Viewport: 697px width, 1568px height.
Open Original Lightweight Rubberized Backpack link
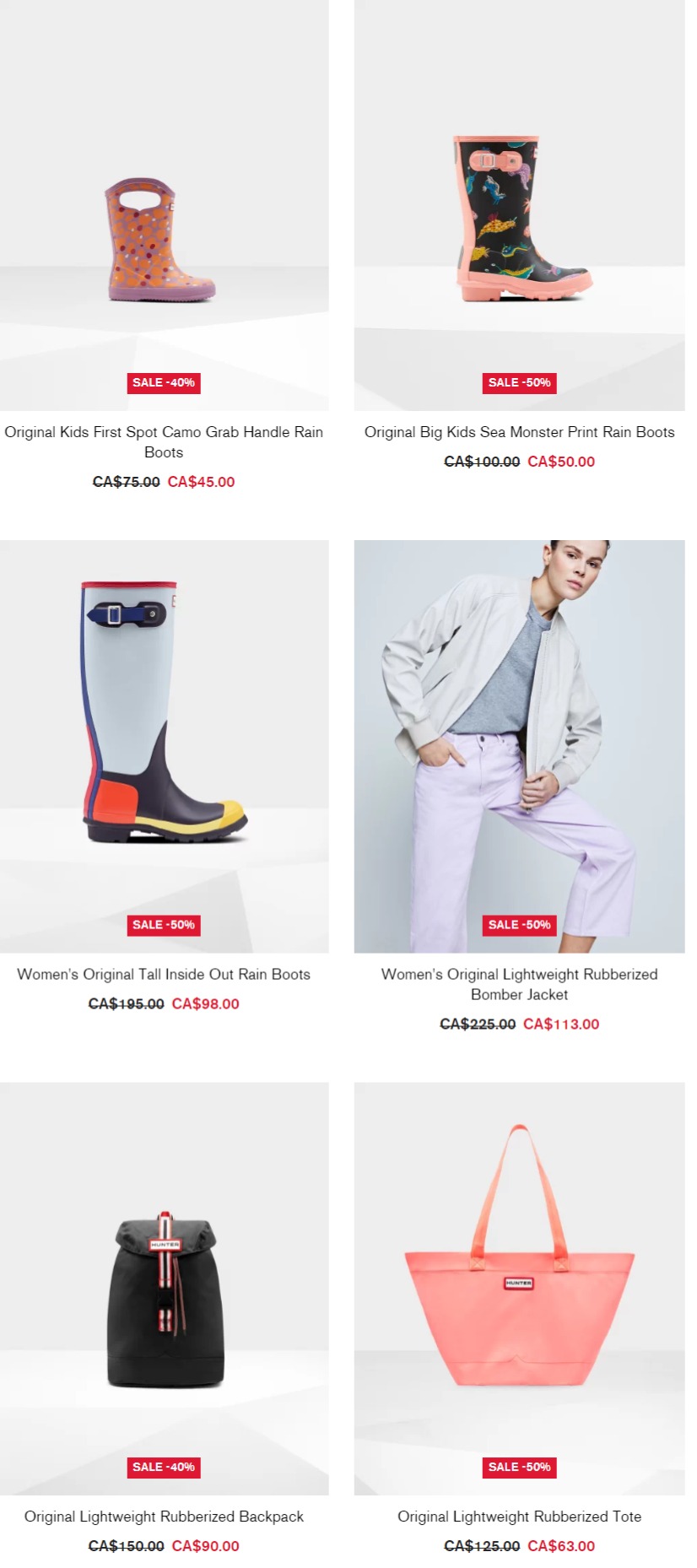tap(164, 1517)
